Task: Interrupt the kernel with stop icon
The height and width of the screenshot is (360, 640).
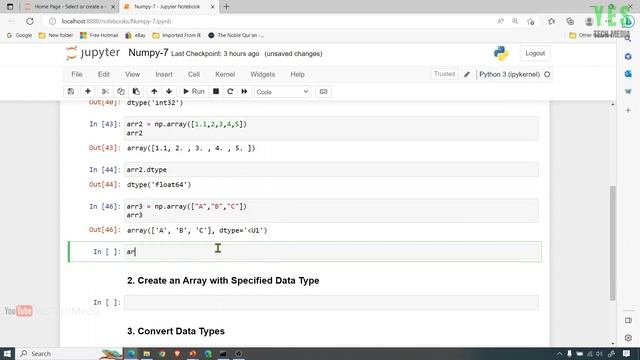Action: coord(216,91)
